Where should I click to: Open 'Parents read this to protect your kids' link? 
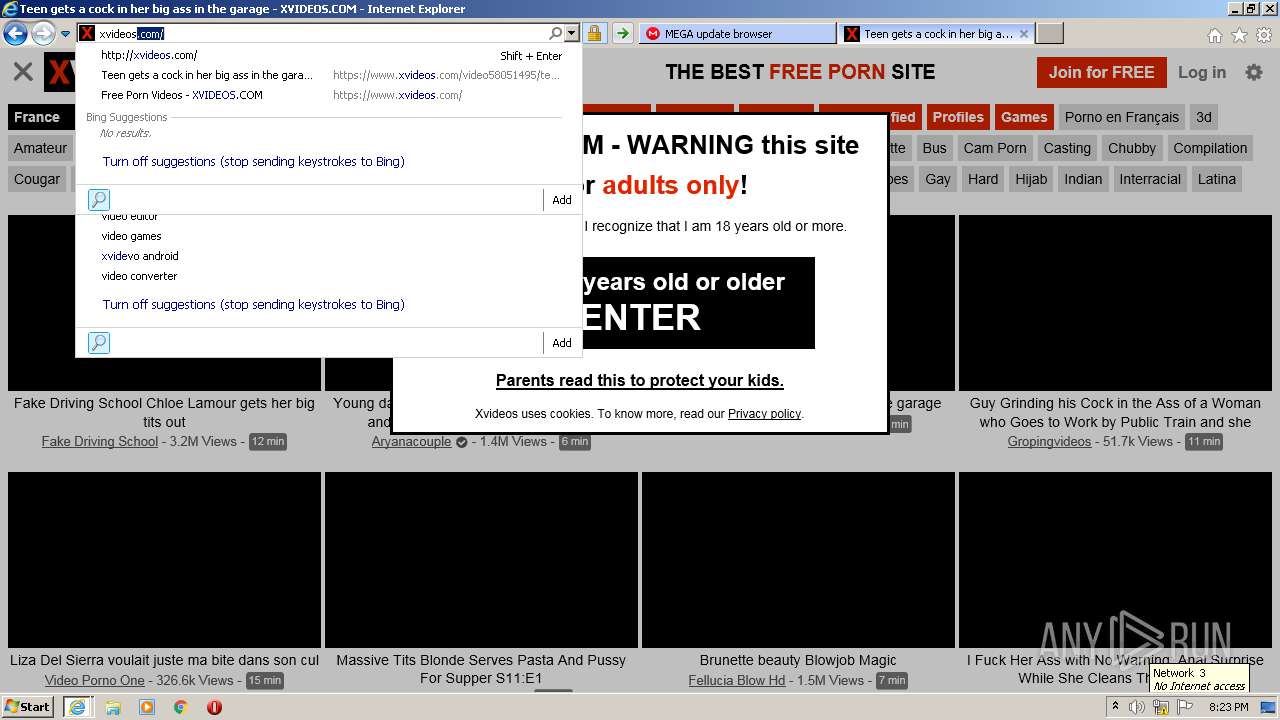point(640,380)
